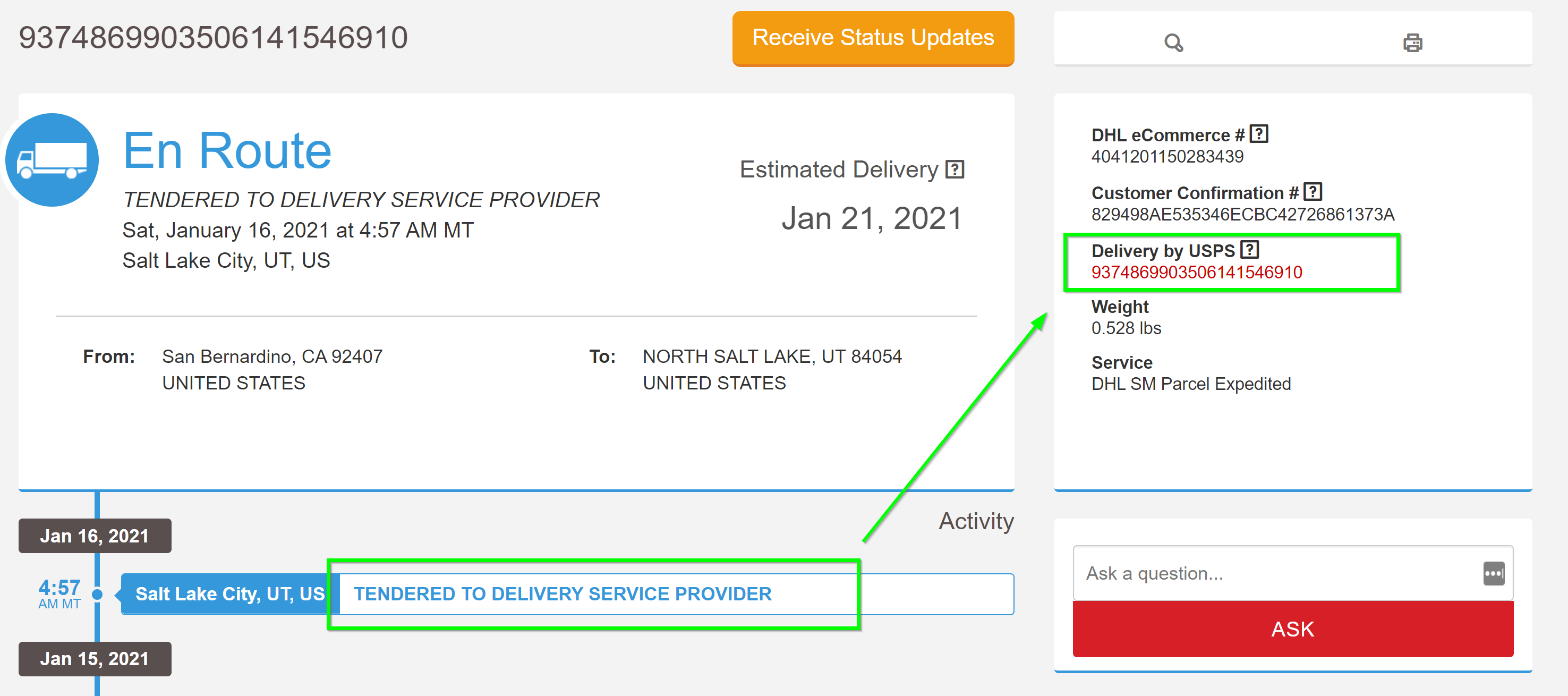Open the red USPS tracking number link
Viewport: 1568px width, 696px height.
coord(1196,272)
